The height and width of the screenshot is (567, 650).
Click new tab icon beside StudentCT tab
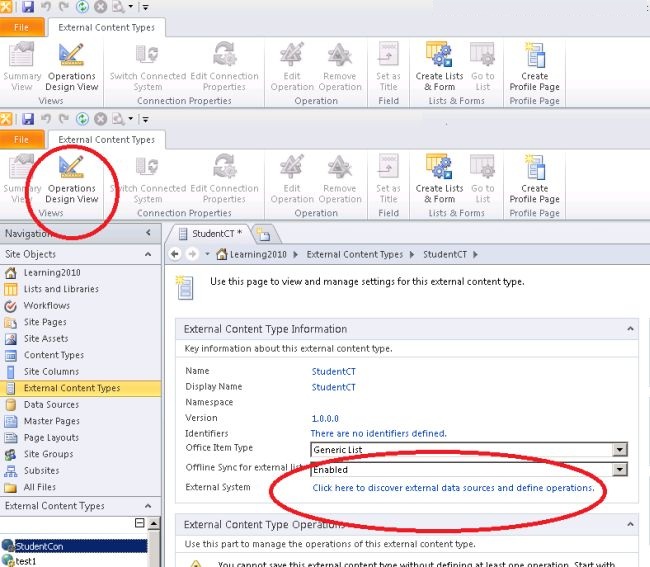[263, 235]
